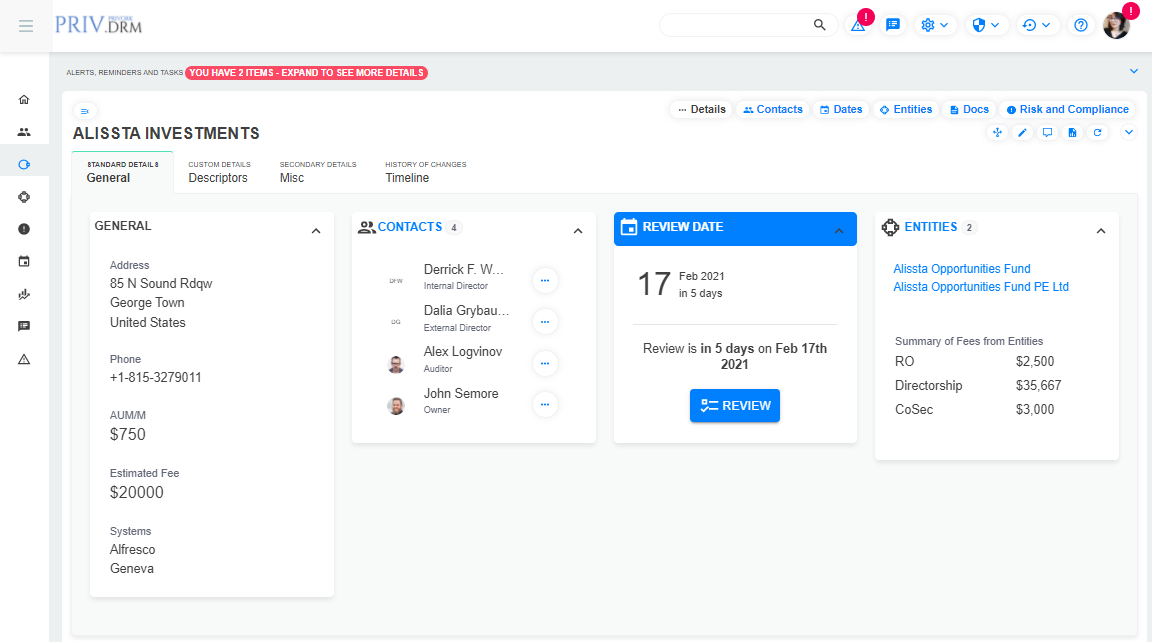Switch to the Descriptors tab

pos(218,172)
